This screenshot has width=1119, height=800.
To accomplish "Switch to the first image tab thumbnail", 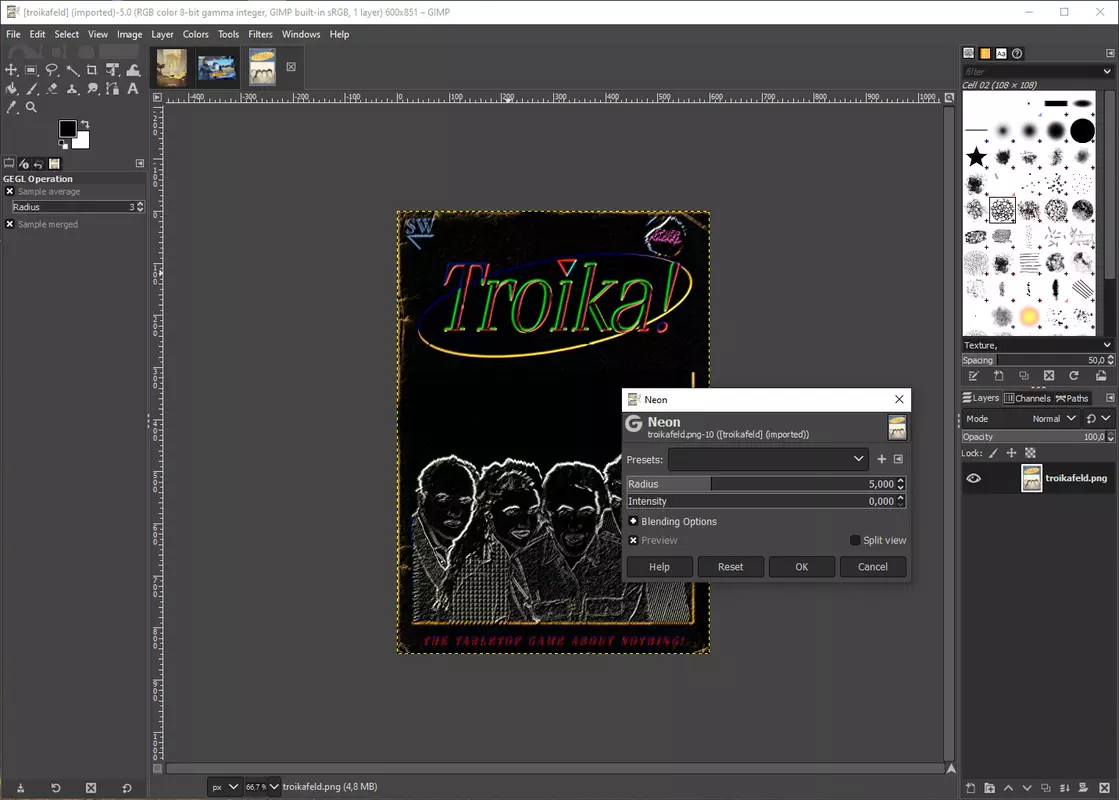I will 172,67.
